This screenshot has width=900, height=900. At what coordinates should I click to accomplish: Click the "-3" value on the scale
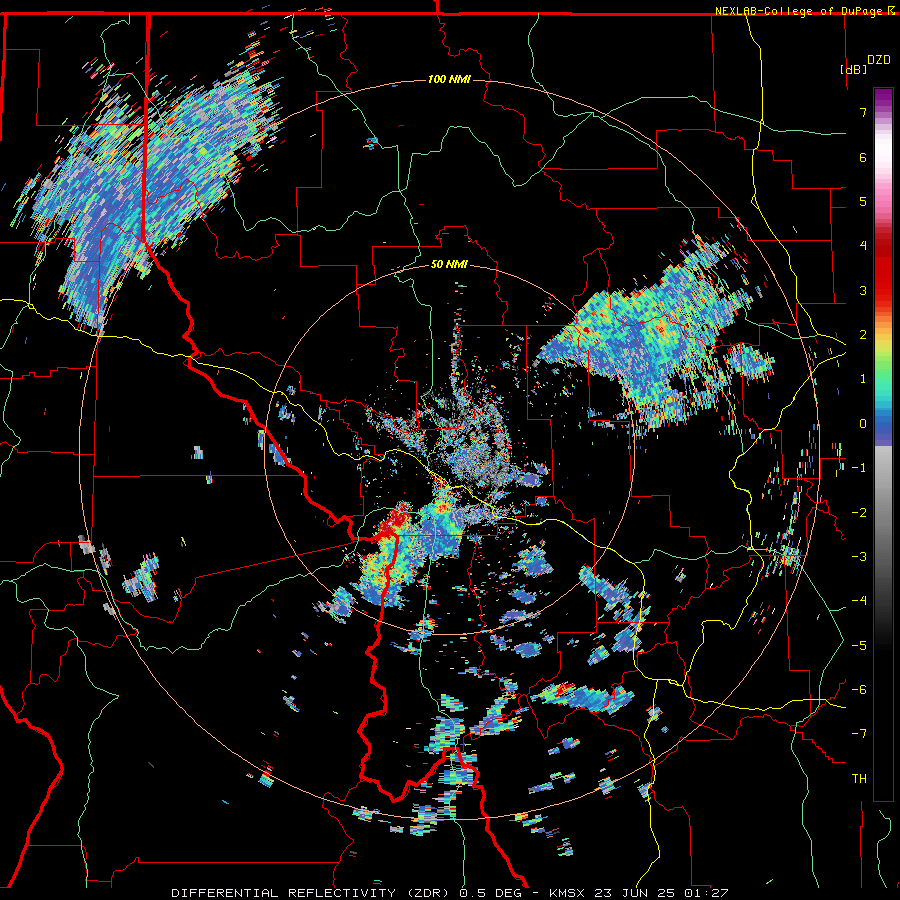(x=859, y=556)
